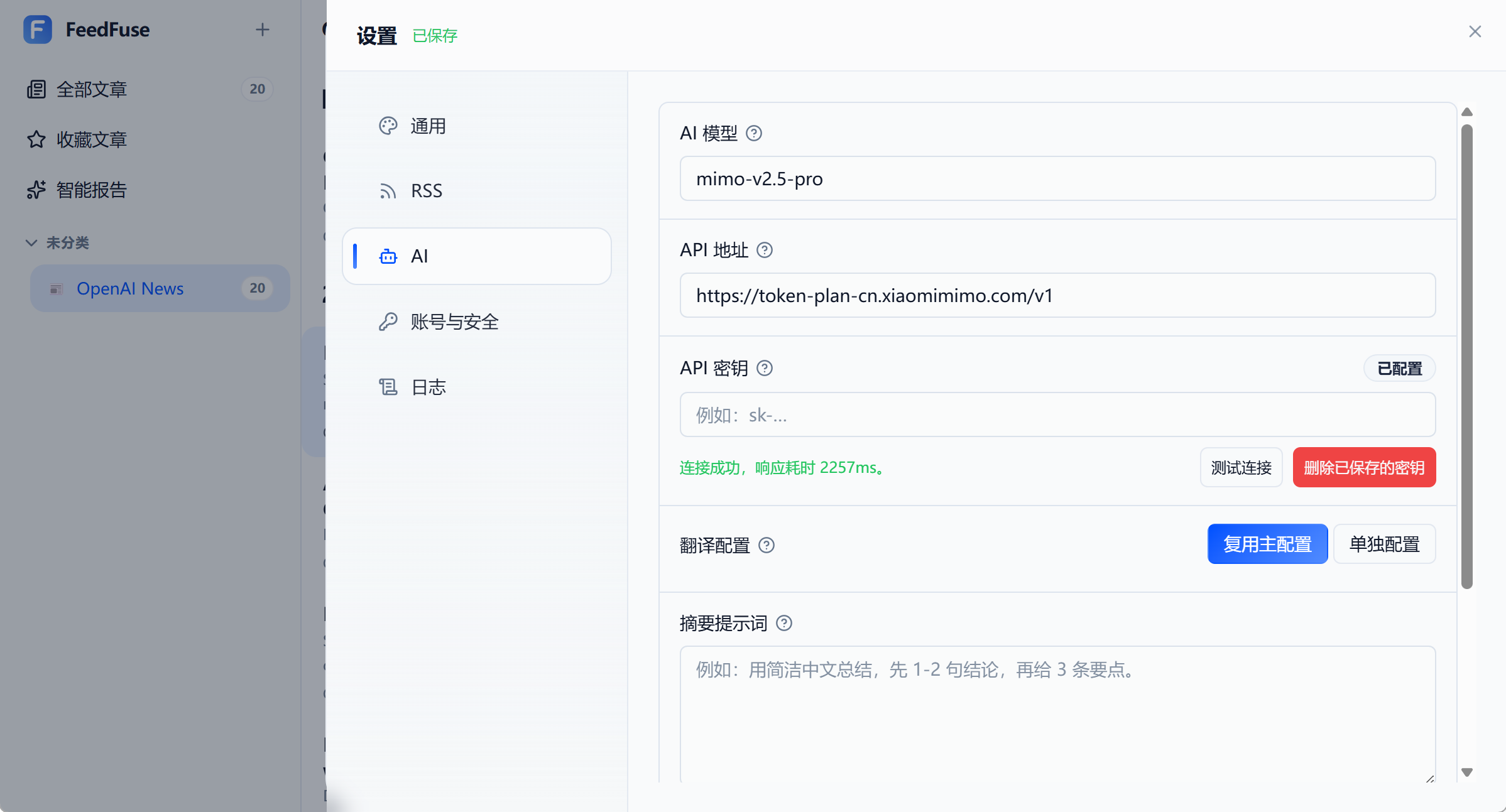Image resolution: width=1506 pixels, height=812 pixels.
Task: Click the FeedFuse logo icon
Action: 38,30
